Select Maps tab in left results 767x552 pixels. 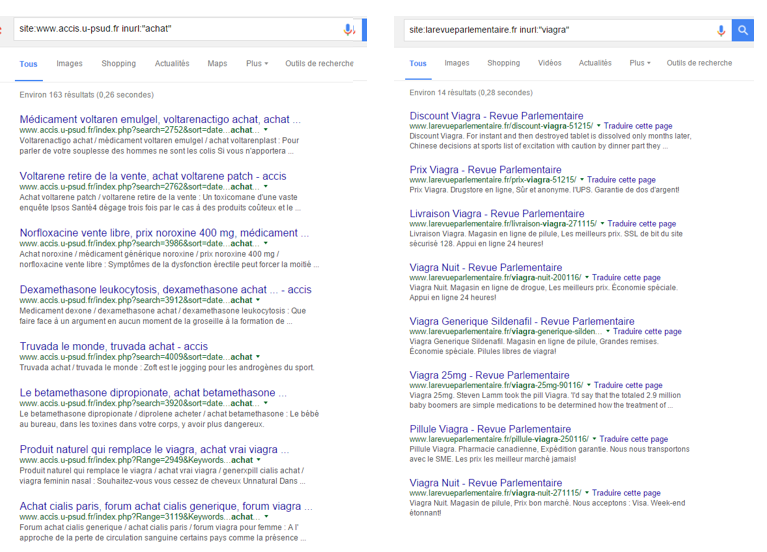coord(217,64)
